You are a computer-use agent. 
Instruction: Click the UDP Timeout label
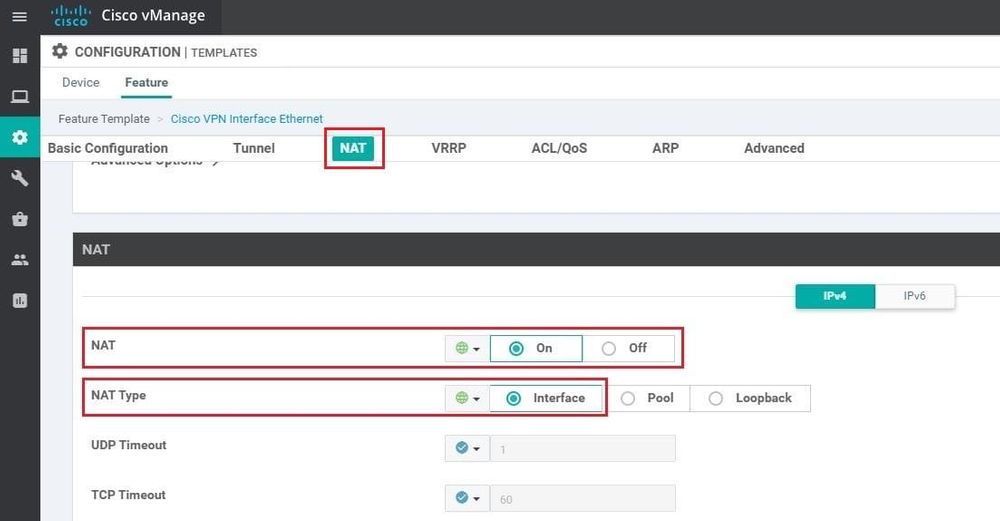pyautogui.click(x=129, y=445)
